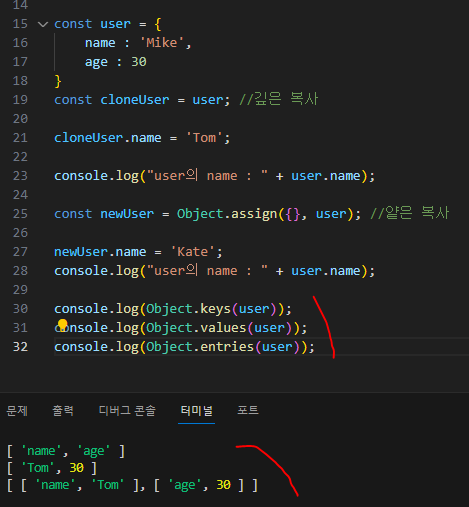Click the //얕은 복사 comment
This screenshot has height=507, width=469.
pyautogui.click(x=410, y=213)
